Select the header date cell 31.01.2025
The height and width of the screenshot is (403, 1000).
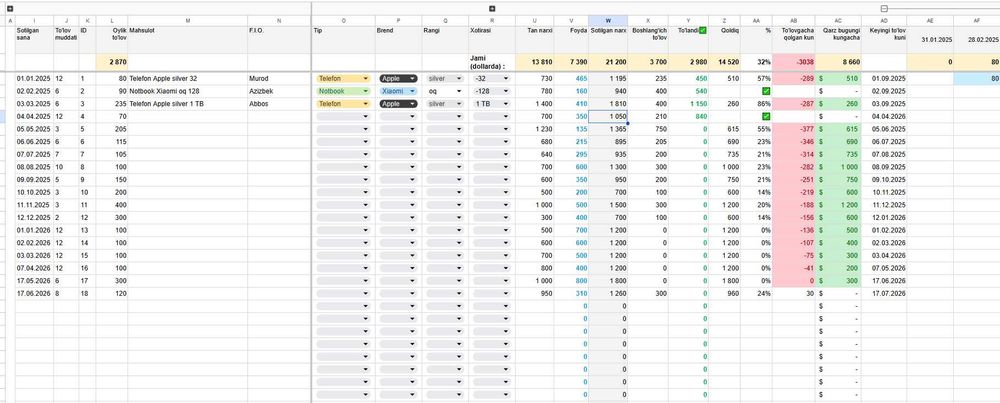[x=930, y=40]
